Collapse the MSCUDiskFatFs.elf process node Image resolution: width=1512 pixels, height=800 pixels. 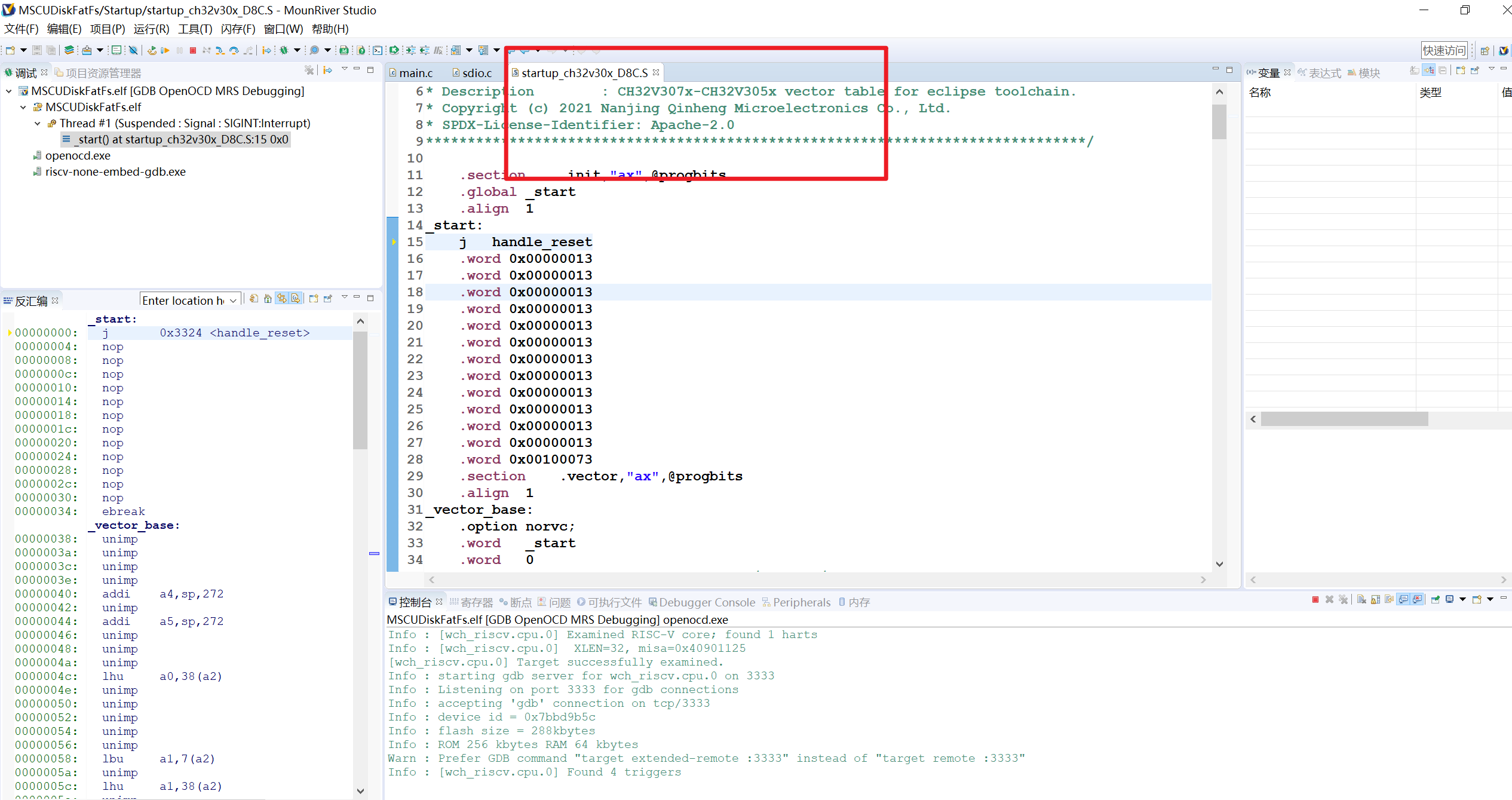pos(23,108)
